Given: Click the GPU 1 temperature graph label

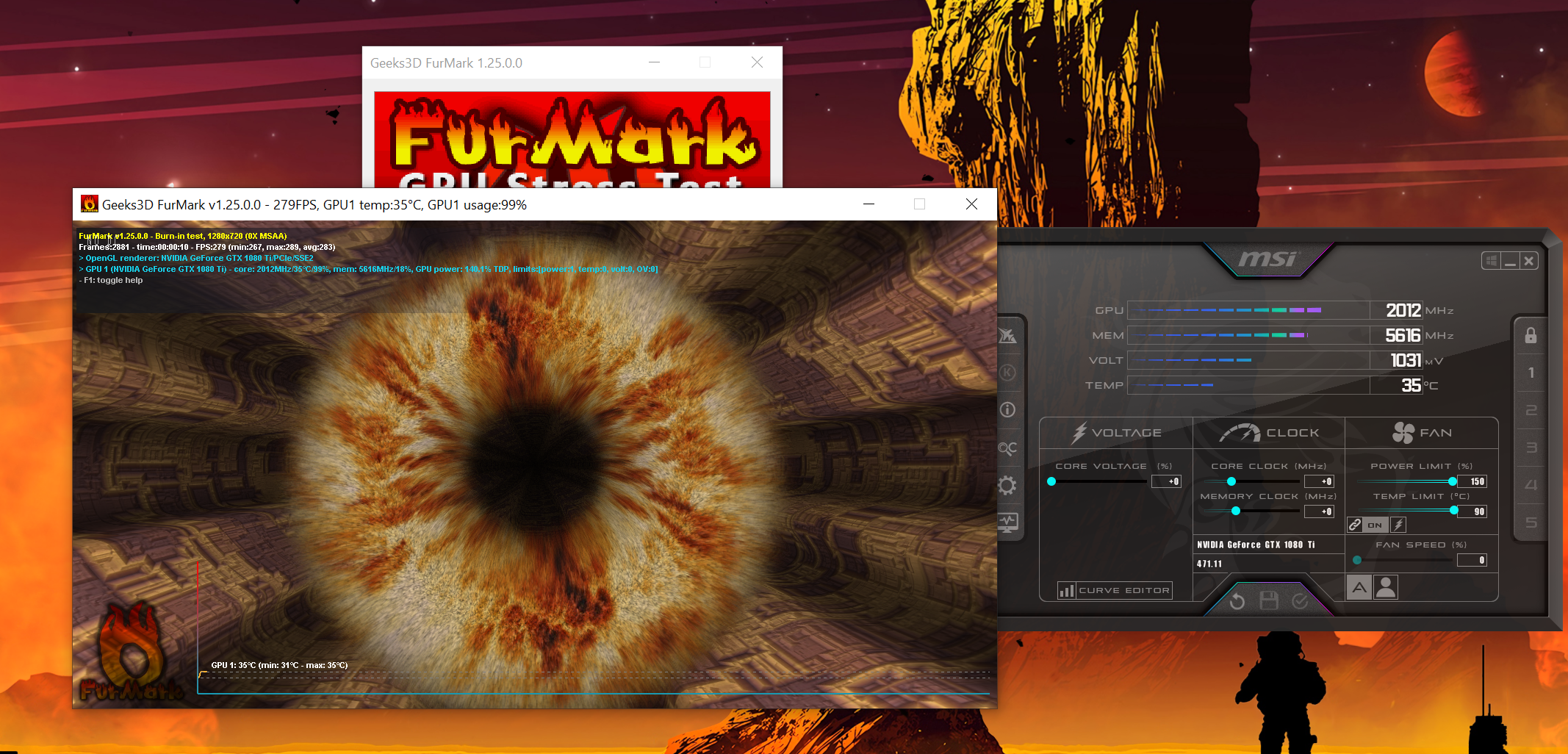Looking at the screenshot, I should click(x=279, y=665).
